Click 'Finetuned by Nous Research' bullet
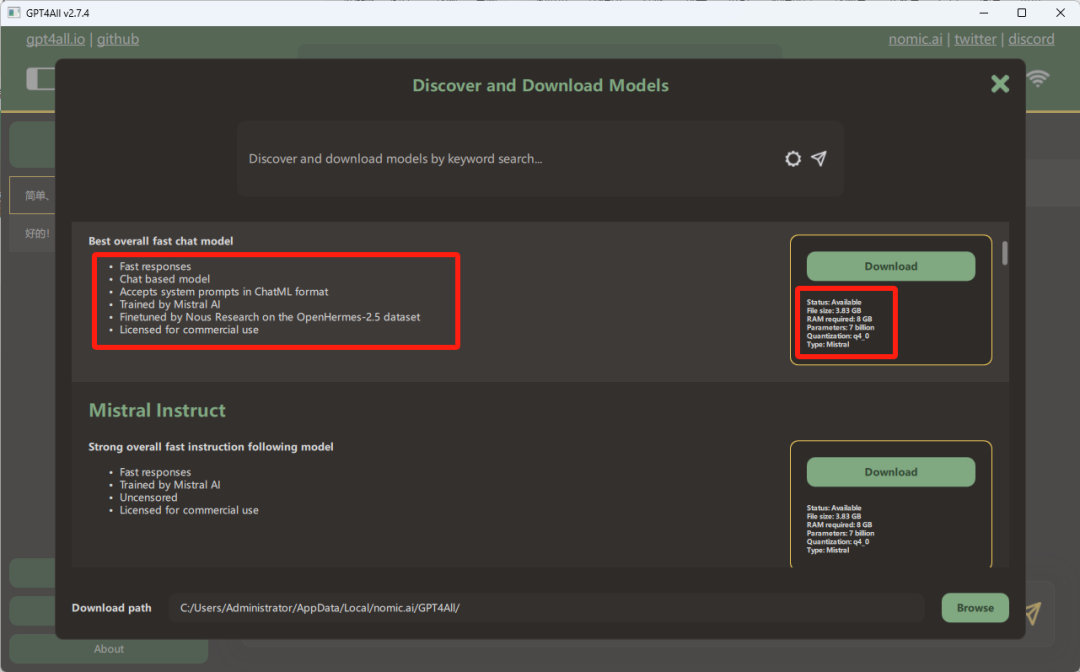 point(270,317)
